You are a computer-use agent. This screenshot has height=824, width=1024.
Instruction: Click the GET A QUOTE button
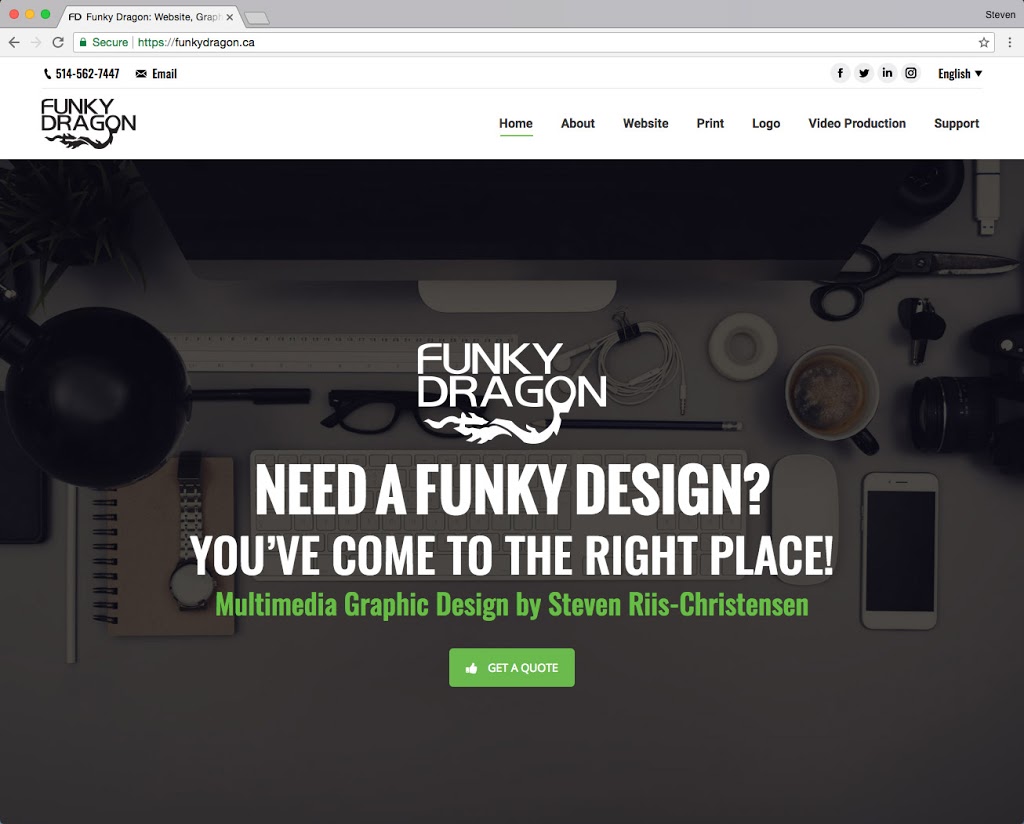pos(512,667)
